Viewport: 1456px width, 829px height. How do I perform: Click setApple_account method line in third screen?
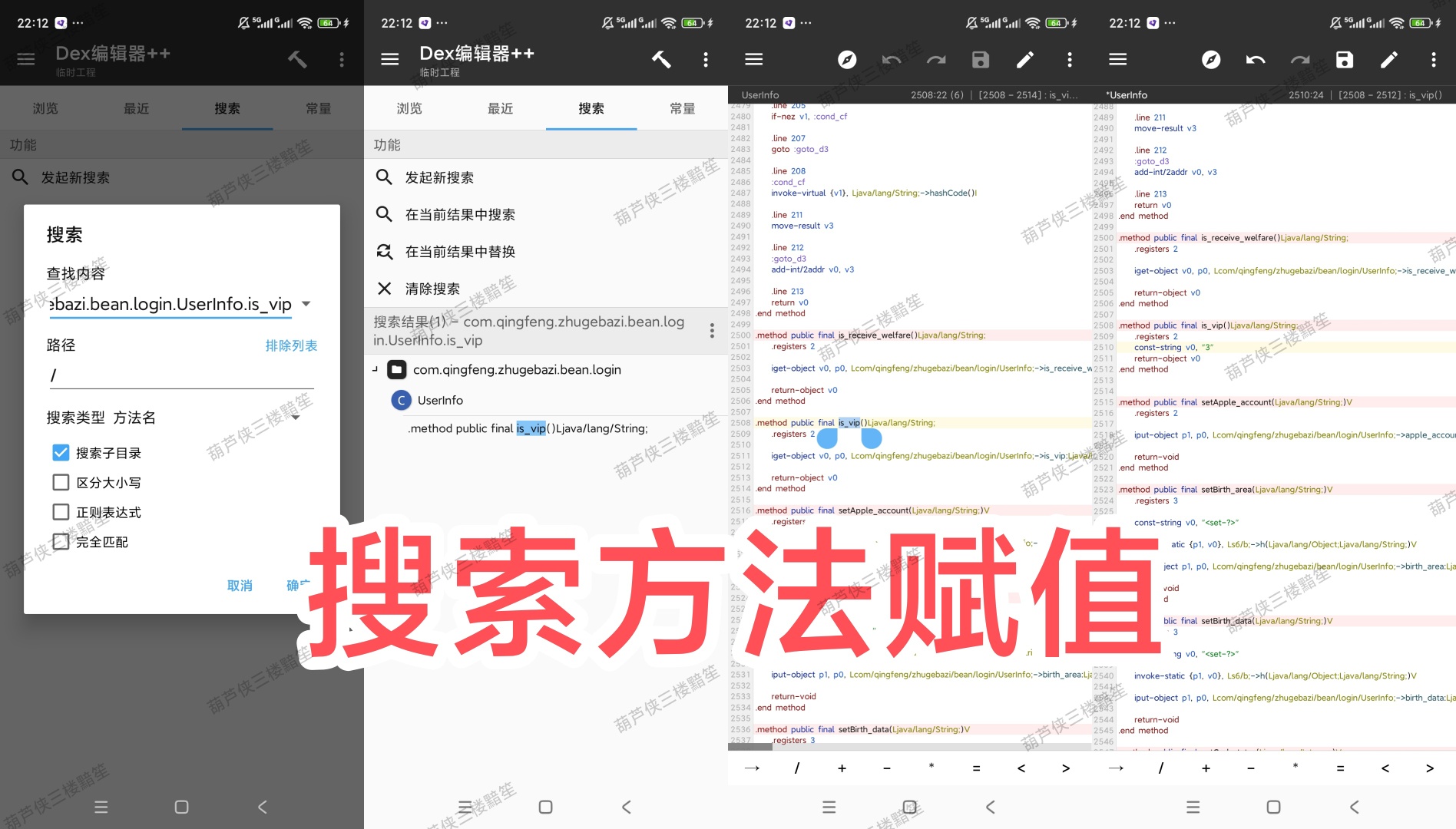[x=872, y=510]
